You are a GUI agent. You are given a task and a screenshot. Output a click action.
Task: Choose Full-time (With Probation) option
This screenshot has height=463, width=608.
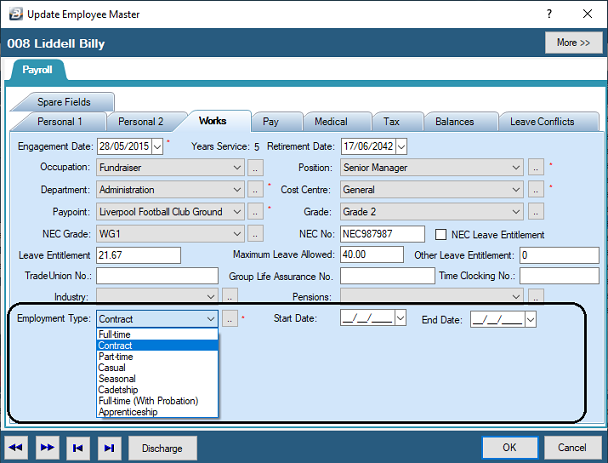click(x=157, y=401)
